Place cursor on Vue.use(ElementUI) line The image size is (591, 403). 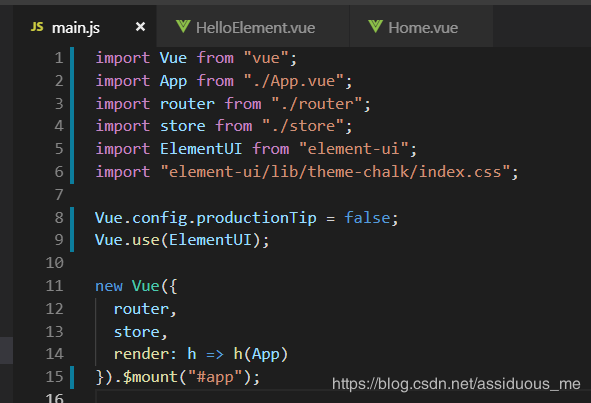pyautogui.click(x=182, y=240)
